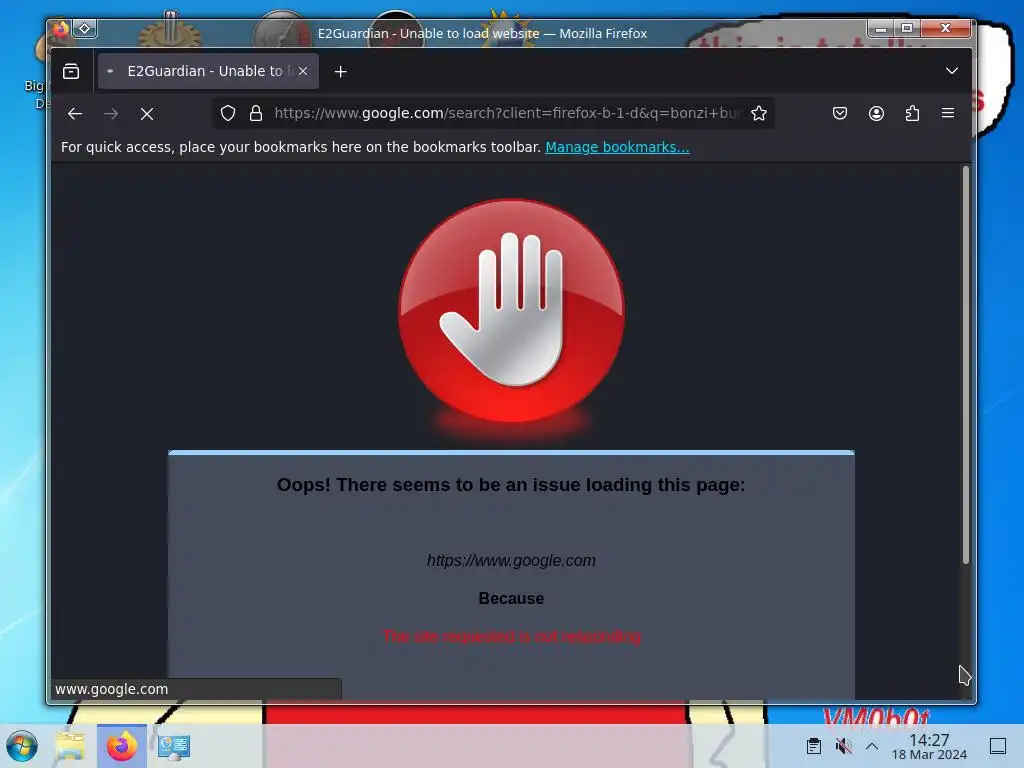Select the E2Guardian - Unable to tab
This screenshot has height=768, width=1024.
(208, 71)
